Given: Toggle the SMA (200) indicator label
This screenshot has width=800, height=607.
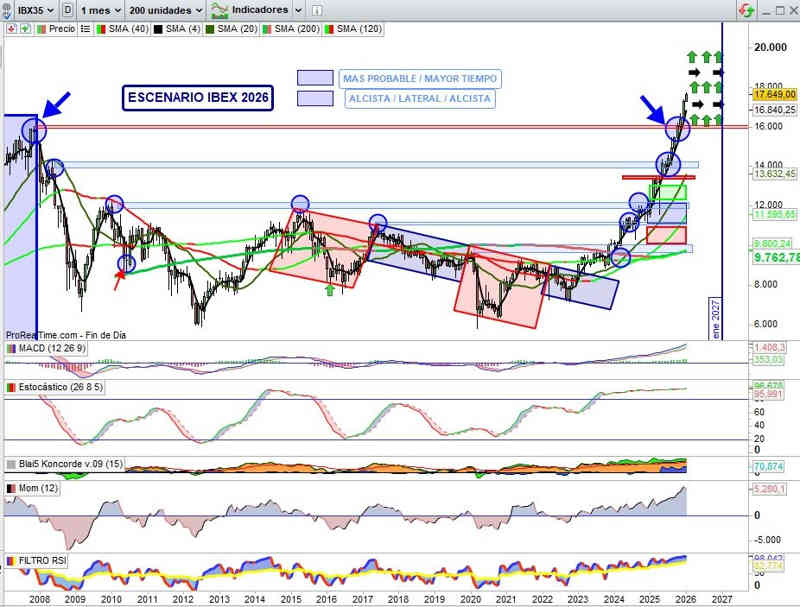Looking at the screenshot, I should coord(295,29).
